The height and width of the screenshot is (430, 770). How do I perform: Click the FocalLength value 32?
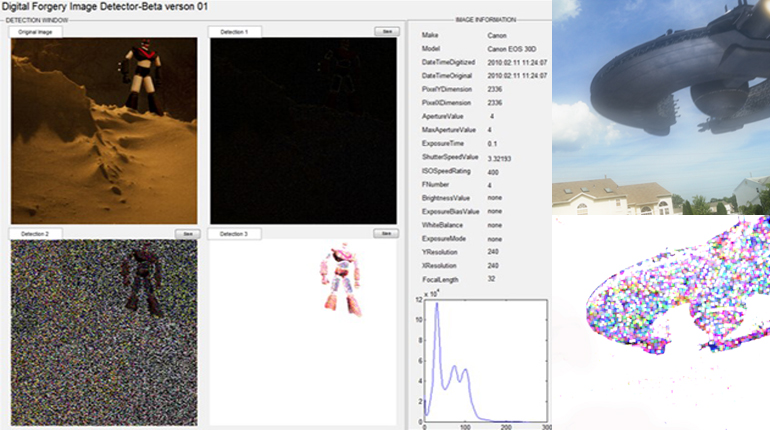coord(492,279)
